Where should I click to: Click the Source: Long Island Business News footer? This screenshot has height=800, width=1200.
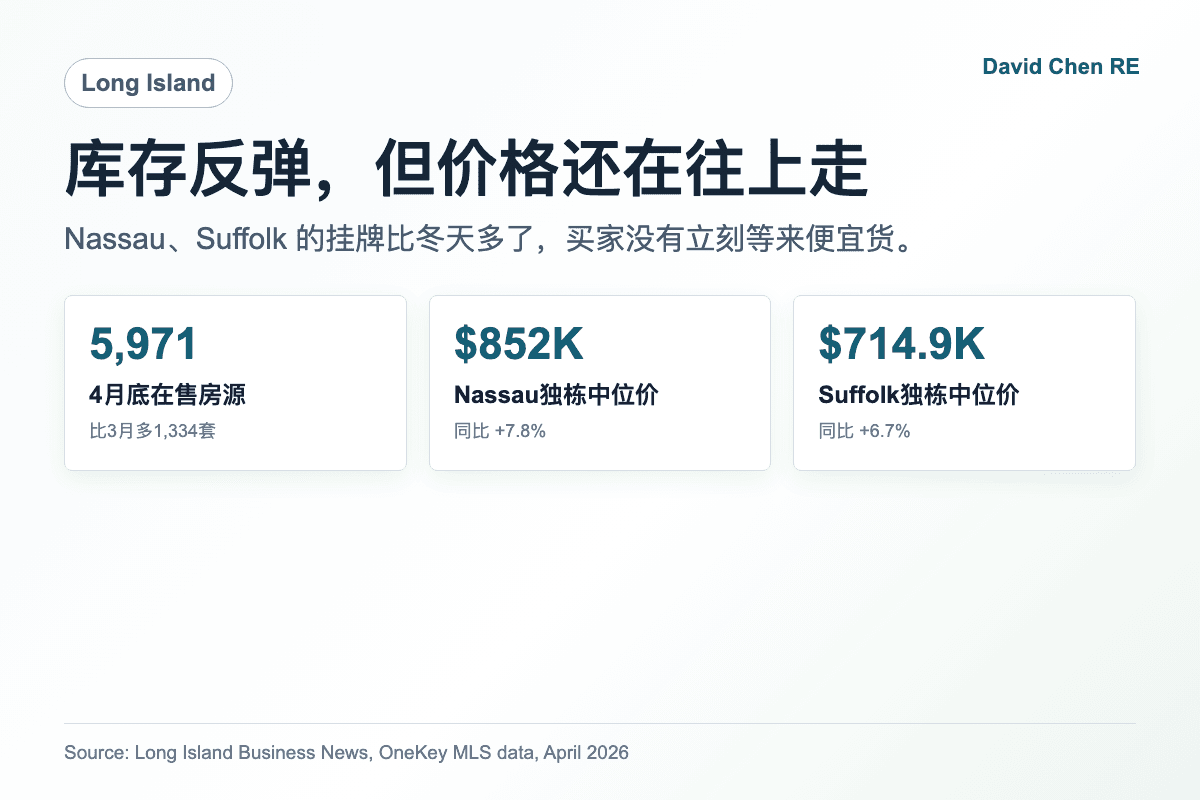pyautogui.click(x=346, y=753)
